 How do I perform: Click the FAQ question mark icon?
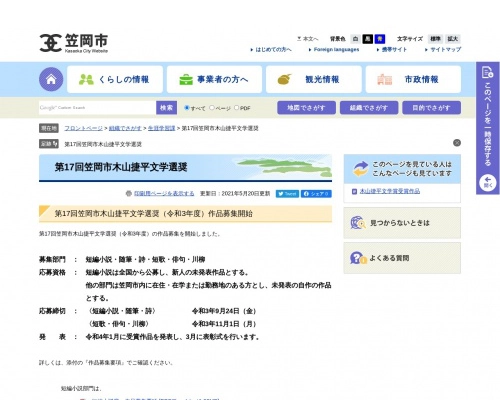click(358, 258)
